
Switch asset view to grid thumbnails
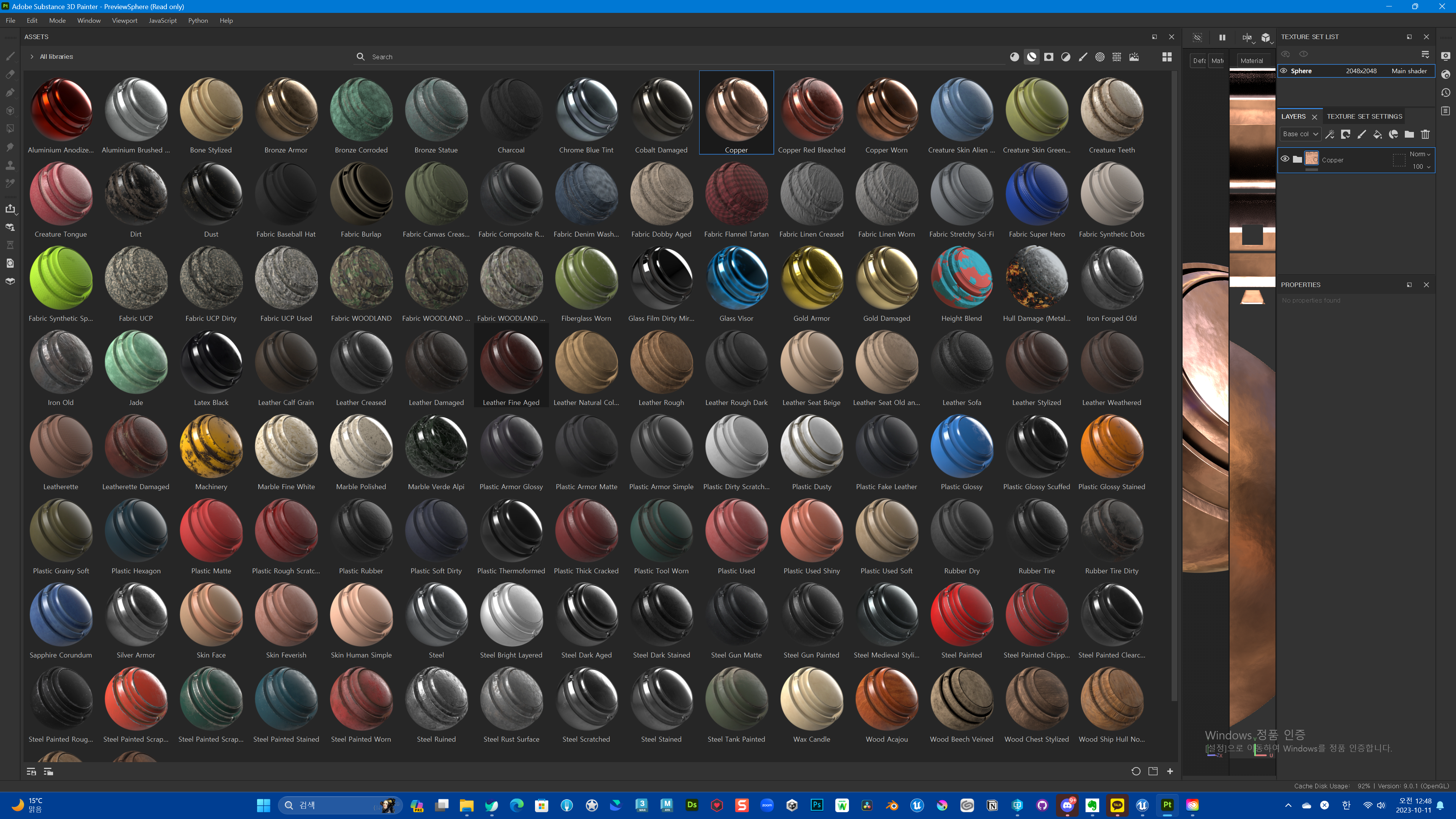click(1167, 57)
